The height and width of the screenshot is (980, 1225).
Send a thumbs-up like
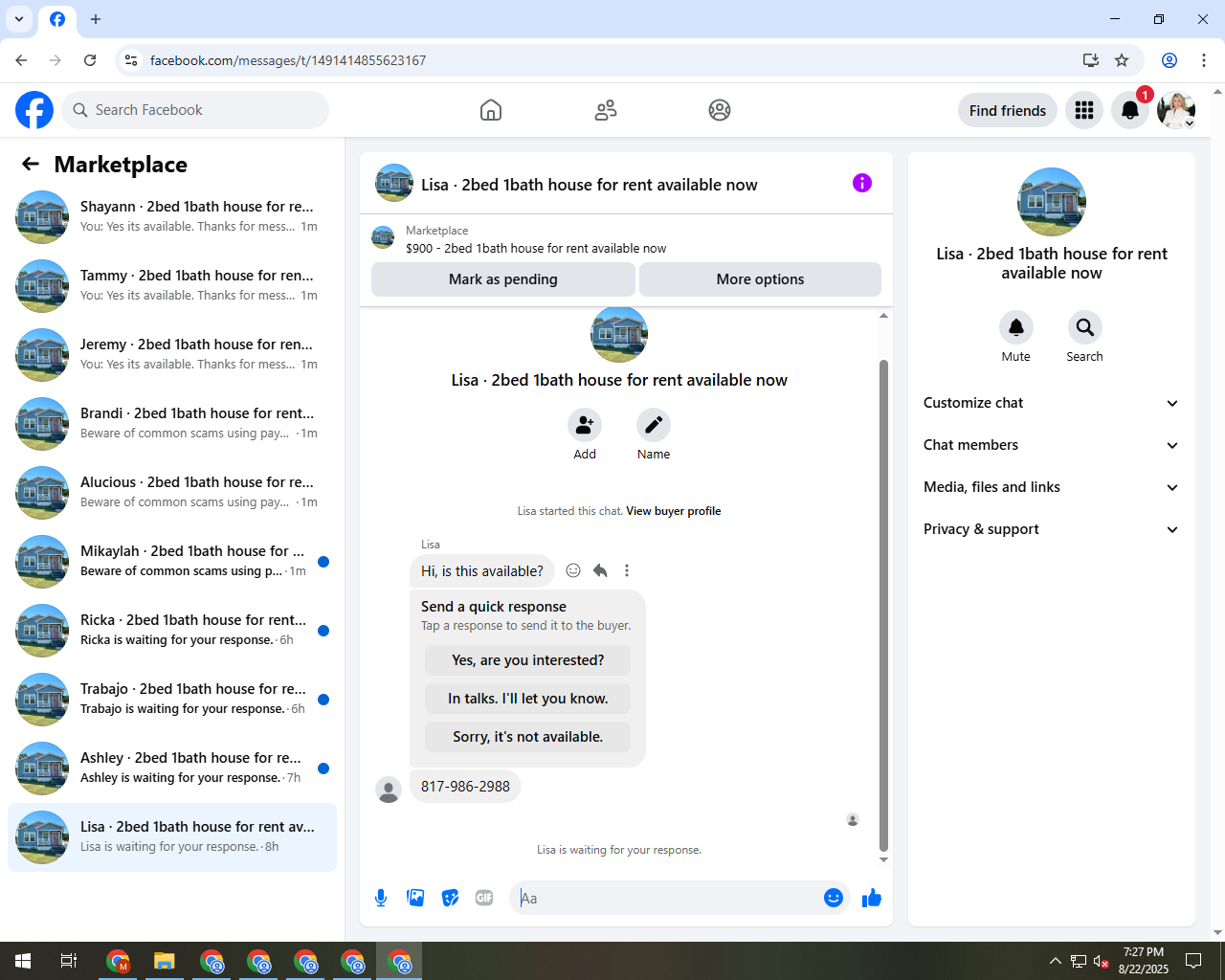tap(872, 898)
